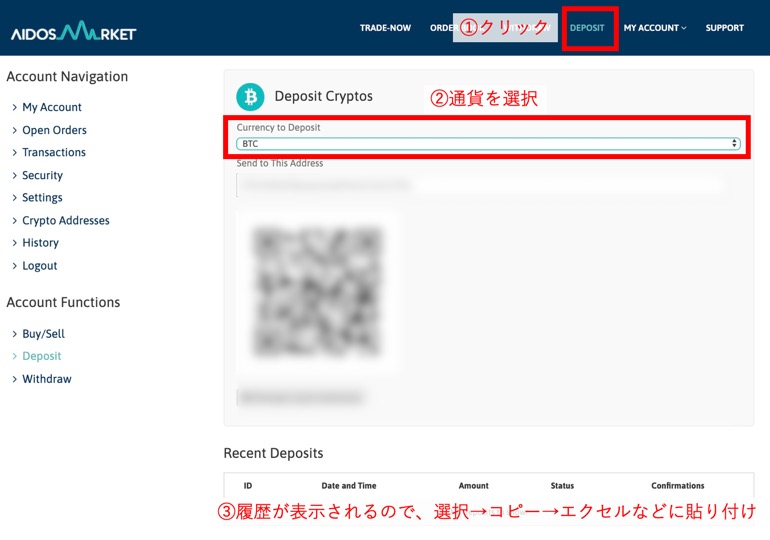Open Withdraw under Account Functions
Viewport: 770px width, 540px height.
(47, 379)
